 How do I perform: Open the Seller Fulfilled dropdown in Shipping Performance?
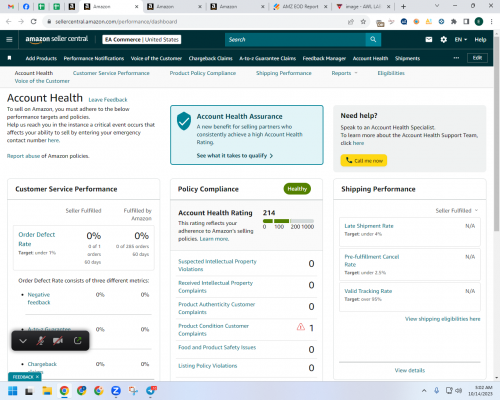click(x=457, y=210)
